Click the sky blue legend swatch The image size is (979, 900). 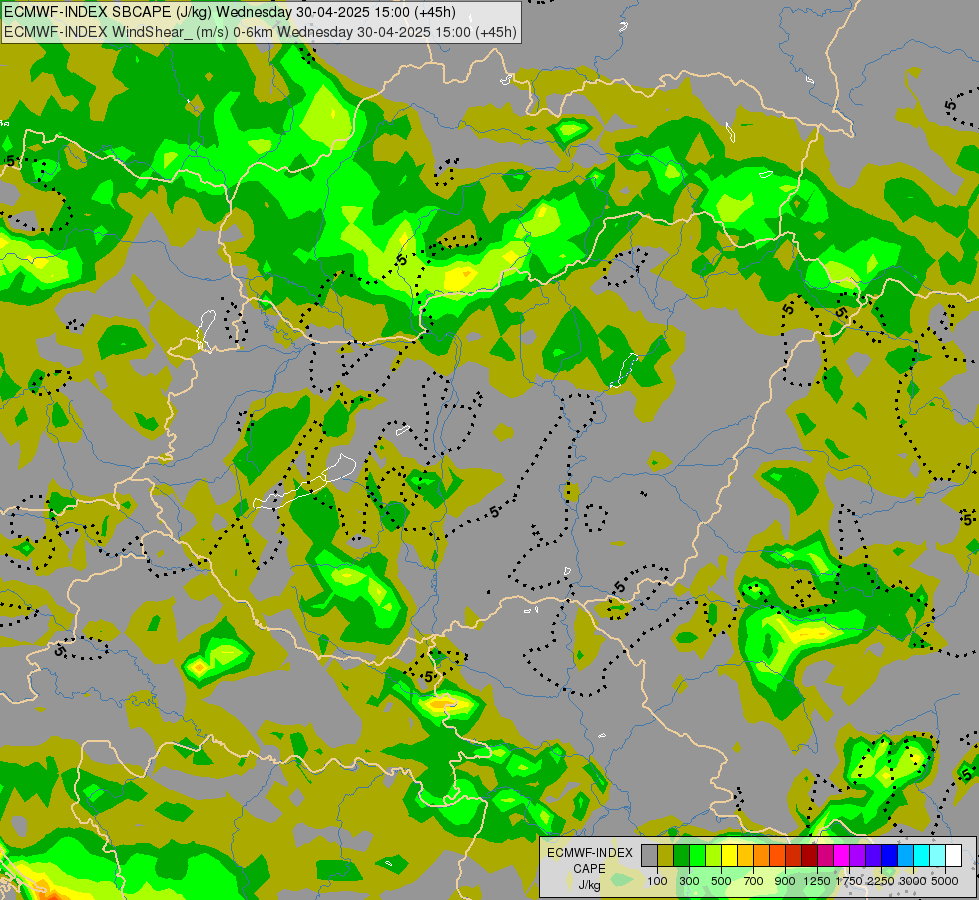click(905, 855)
